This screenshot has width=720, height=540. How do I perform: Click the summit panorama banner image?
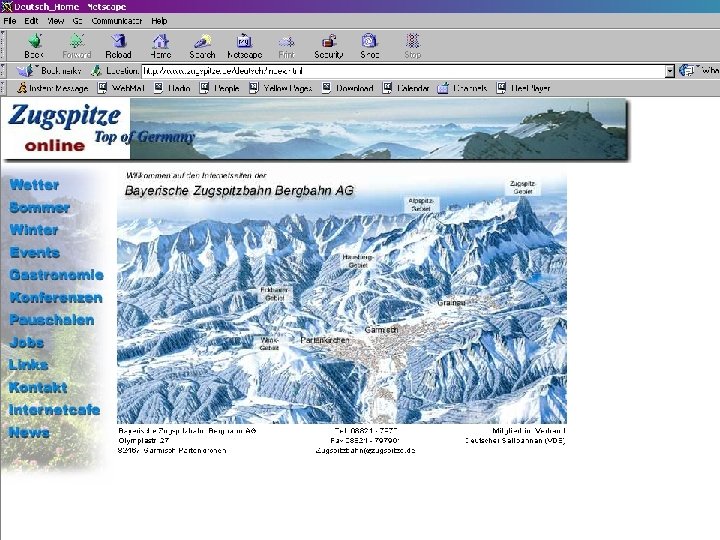tap(378, 129)
